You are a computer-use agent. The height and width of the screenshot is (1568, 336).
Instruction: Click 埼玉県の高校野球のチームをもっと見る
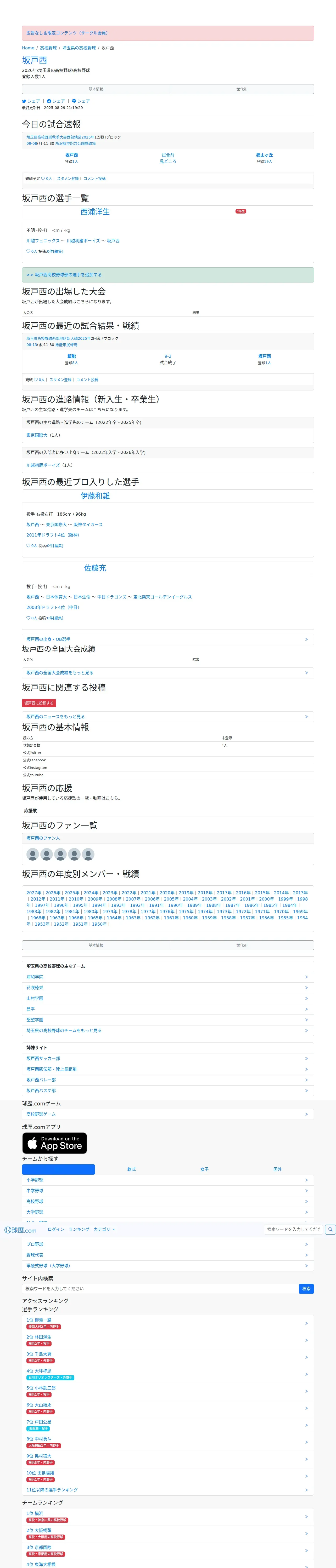click(x=168, y=1030)
